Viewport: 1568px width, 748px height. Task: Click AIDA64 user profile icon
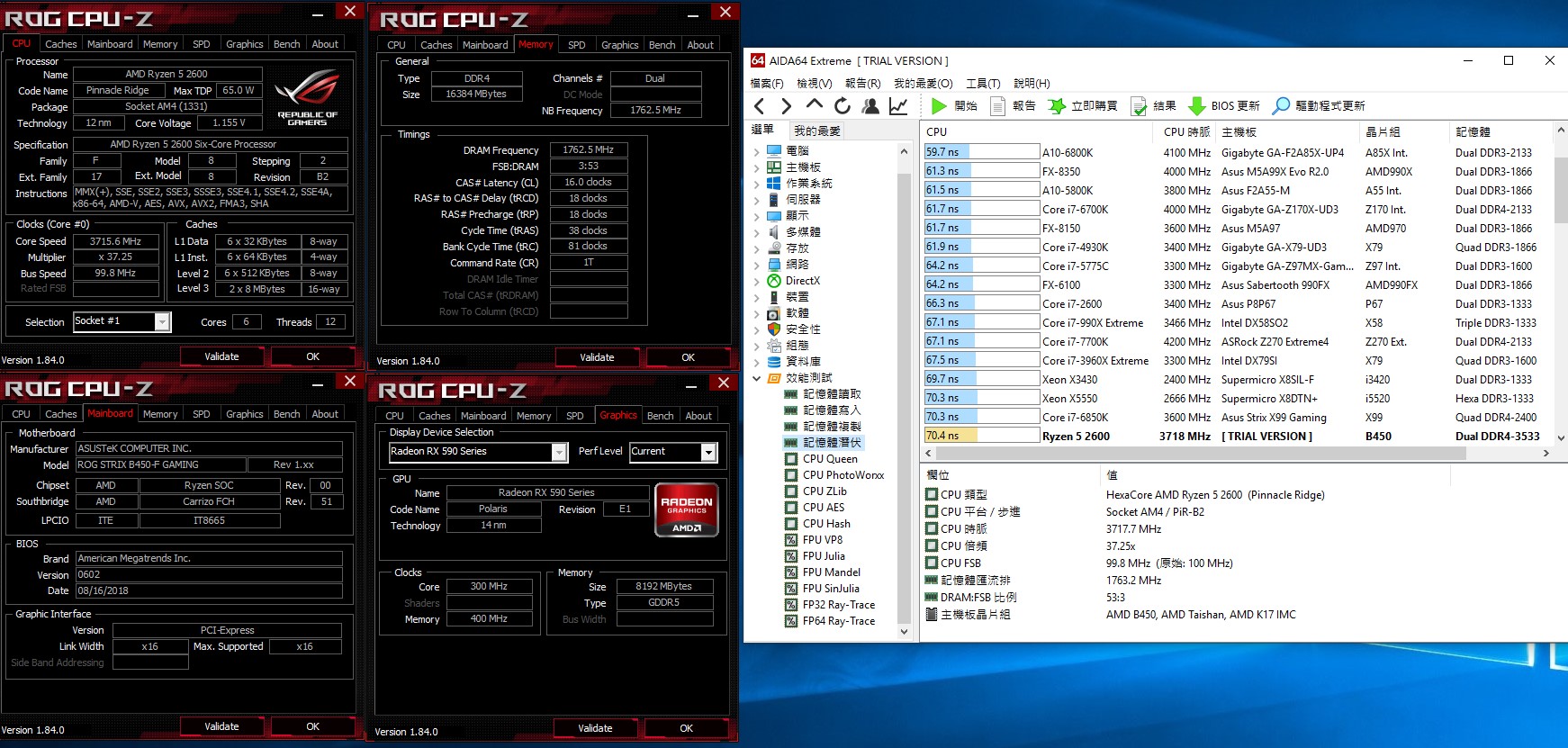coord(870,106)
